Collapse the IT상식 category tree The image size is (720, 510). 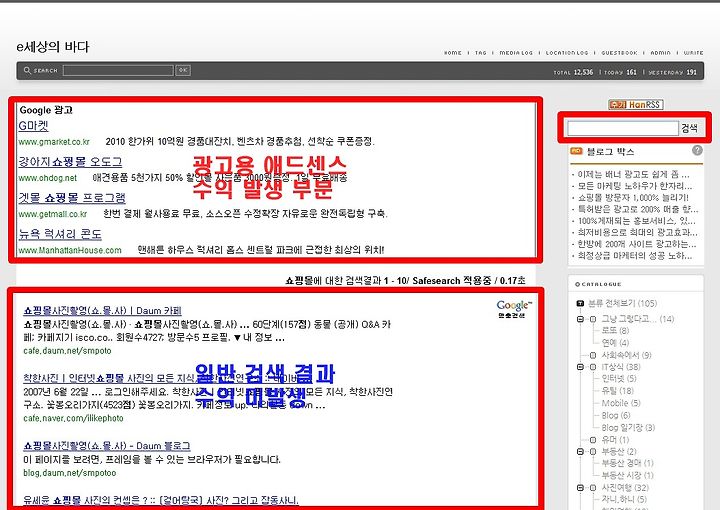(580, 367)
